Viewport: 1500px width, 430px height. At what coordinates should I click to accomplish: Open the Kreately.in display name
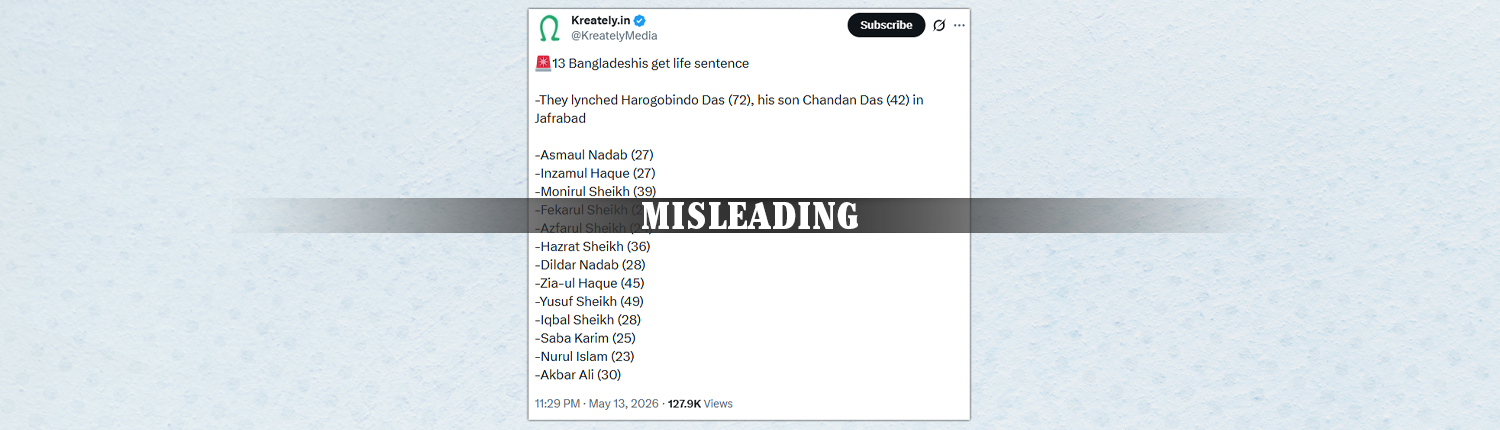(600, 21)
